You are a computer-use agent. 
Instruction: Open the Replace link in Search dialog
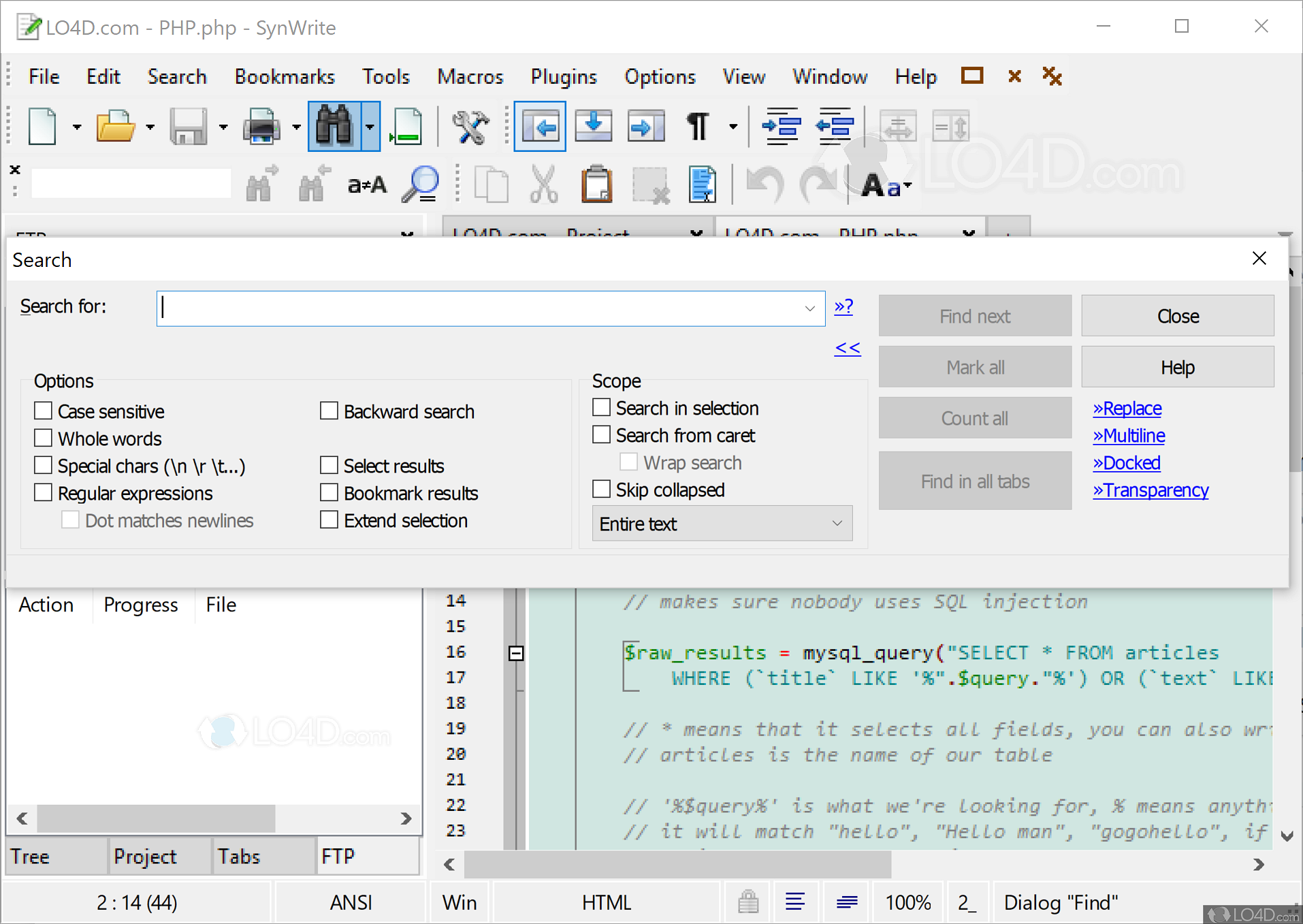tap(1127, 408)
